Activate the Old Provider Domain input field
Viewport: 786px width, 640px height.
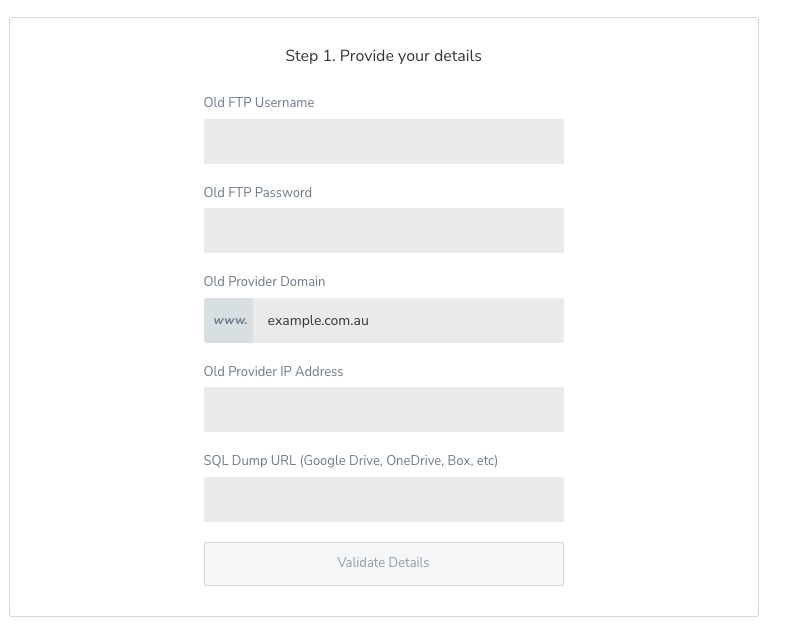coord(408,321)
